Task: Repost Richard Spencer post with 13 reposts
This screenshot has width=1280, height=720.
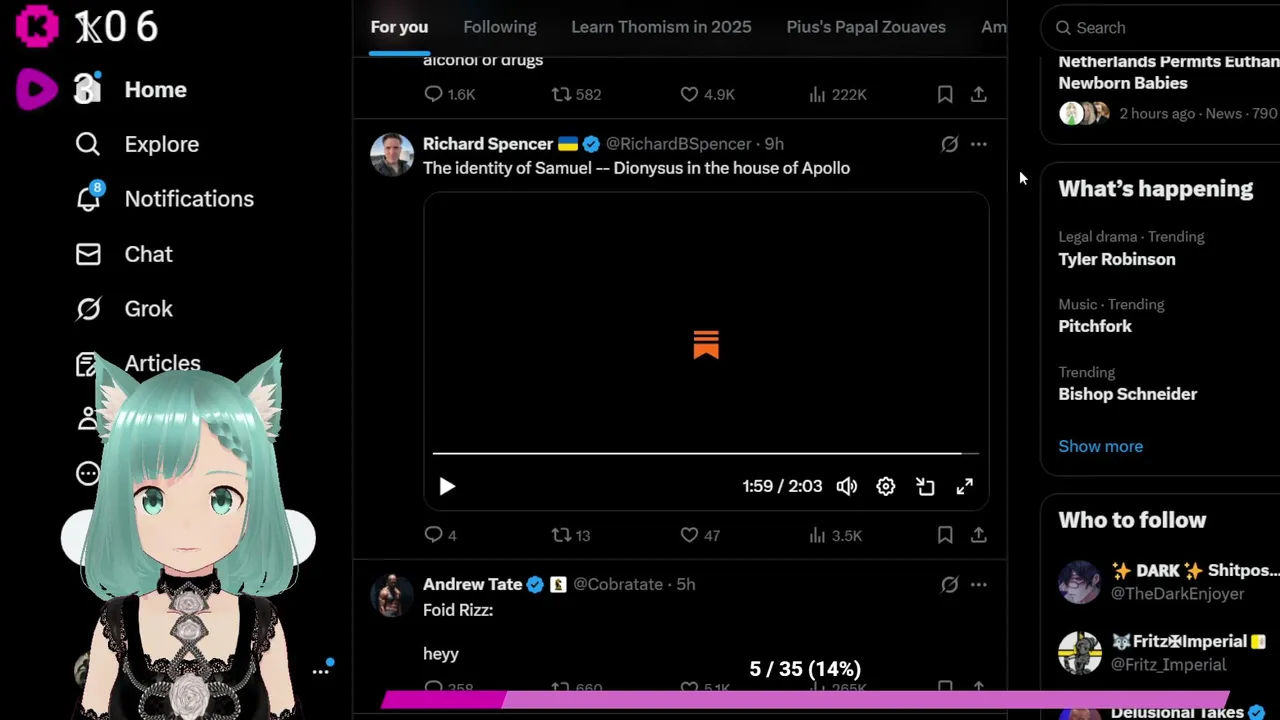Action: point(571,535)
